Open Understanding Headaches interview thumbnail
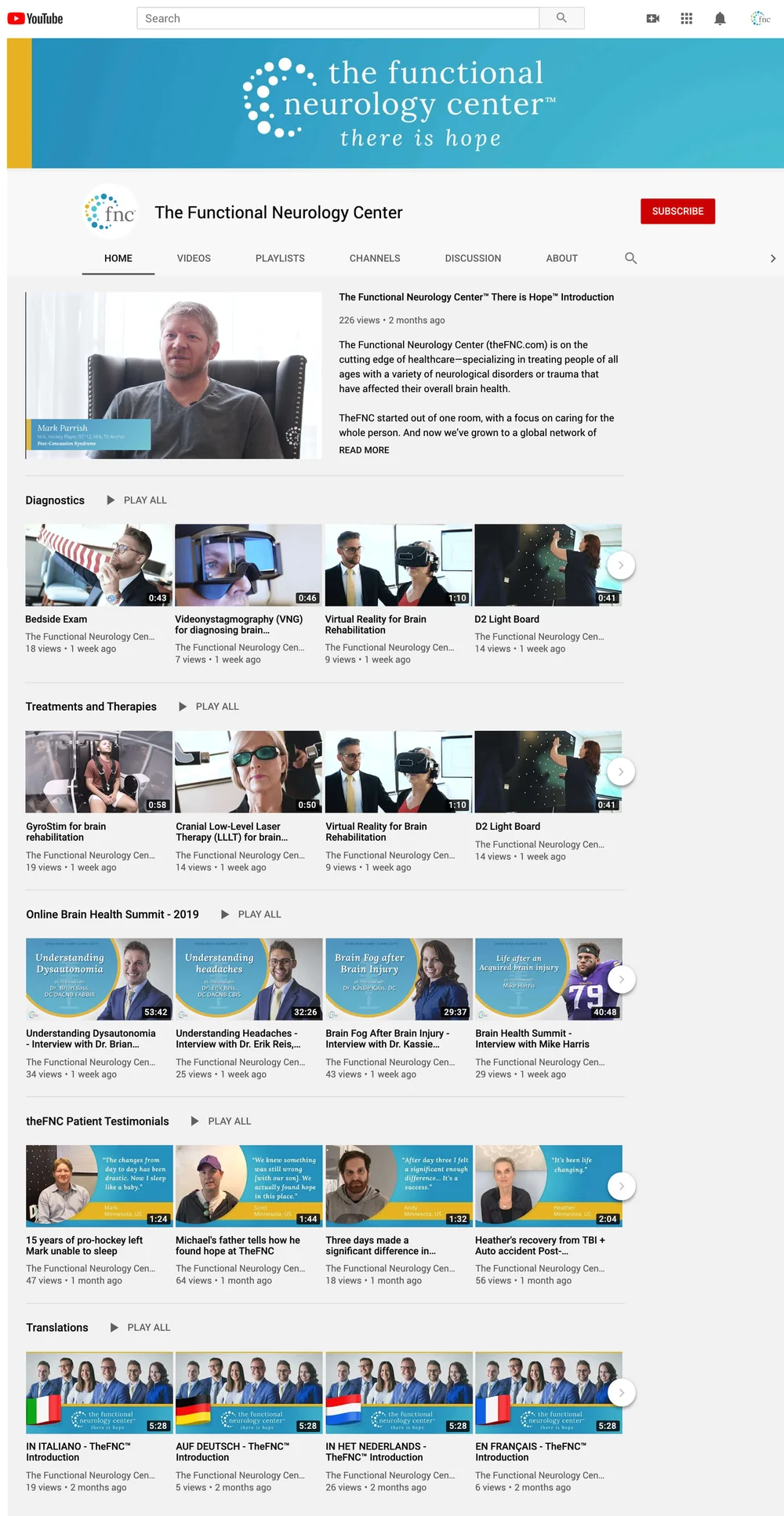This screenshot has height=1516, width=784. point(249,979)
